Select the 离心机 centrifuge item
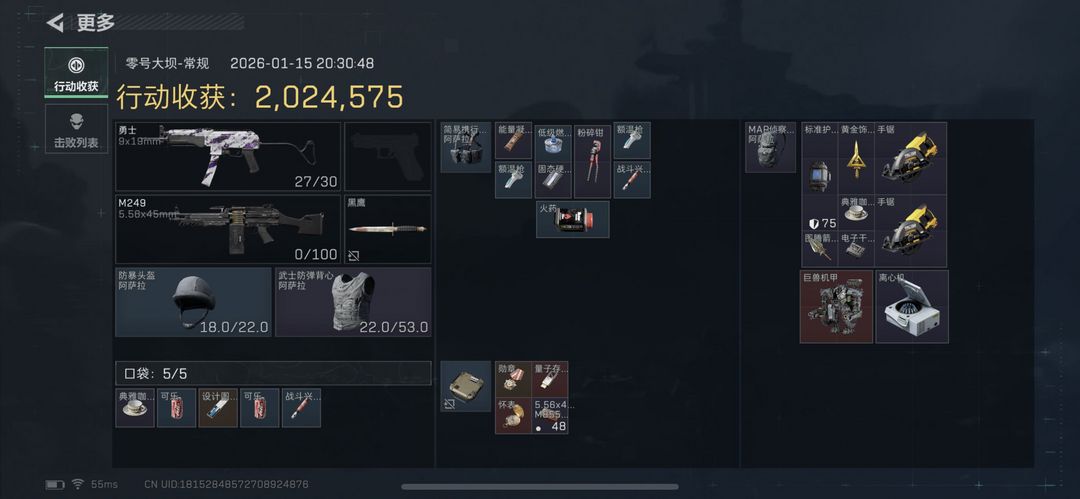The height and width of the screenshot is (499, 1080). [x=912, y=306]
